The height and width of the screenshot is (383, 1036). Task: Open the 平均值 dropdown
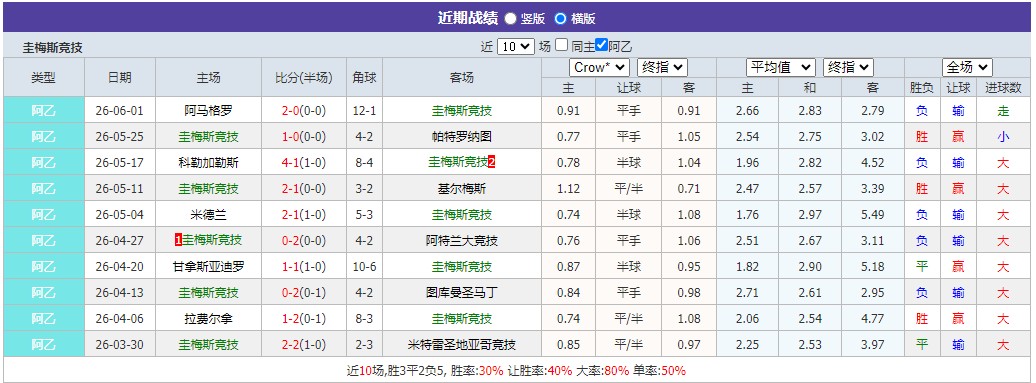pyautogui.click(x=781, y=67)
